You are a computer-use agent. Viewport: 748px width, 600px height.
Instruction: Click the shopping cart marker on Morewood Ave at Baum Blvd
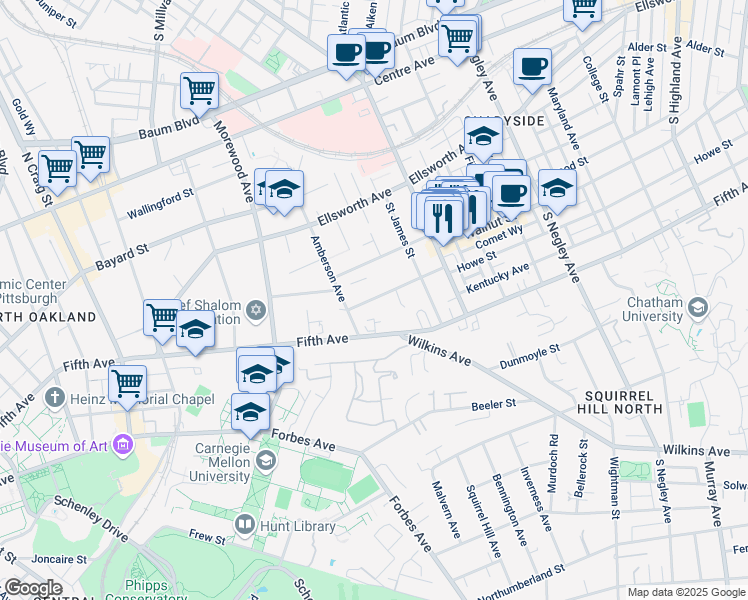199,93
